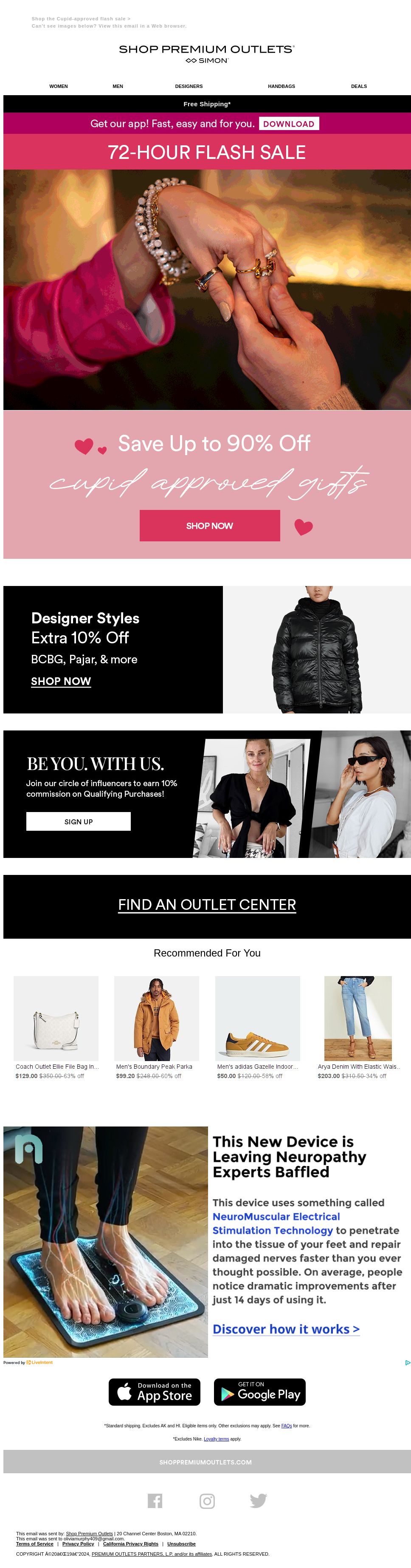View the adidas Gazelle sneaker product image
This screenshot has height=1568, width=411.
258,1018
